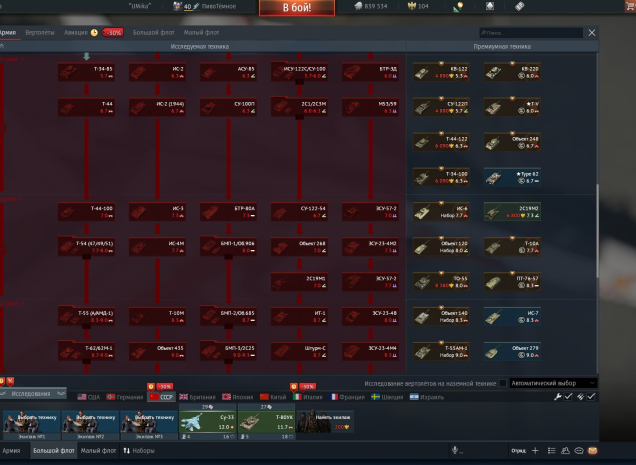This screenshot has height=465, width=636.
Task: Click the ticket-shaped icon in top bar
Action: (520, 6)
